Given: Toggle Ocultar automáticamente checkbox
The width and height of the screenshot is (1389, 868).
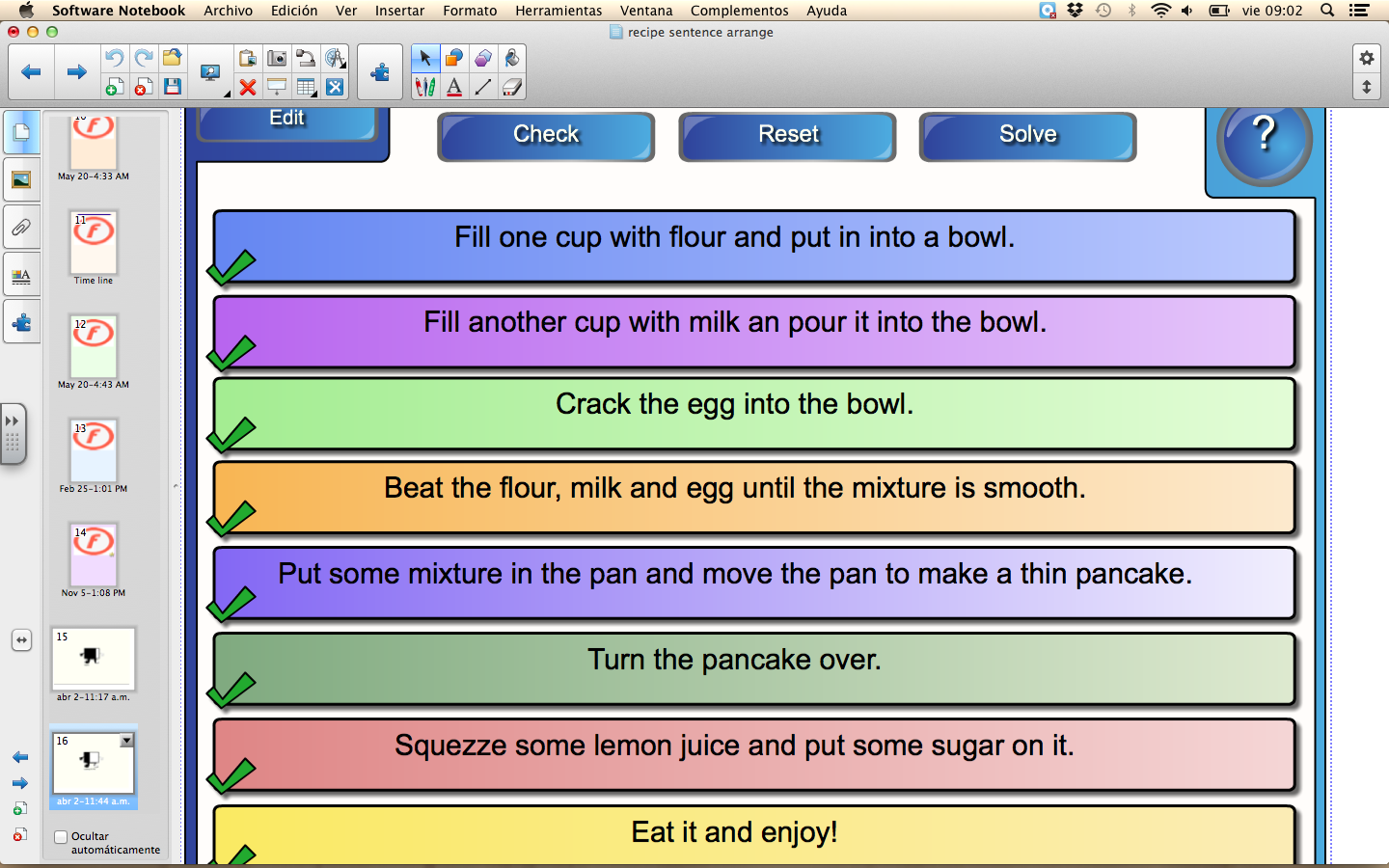Looking at the screenshot, I should click(x=61, y=837).
